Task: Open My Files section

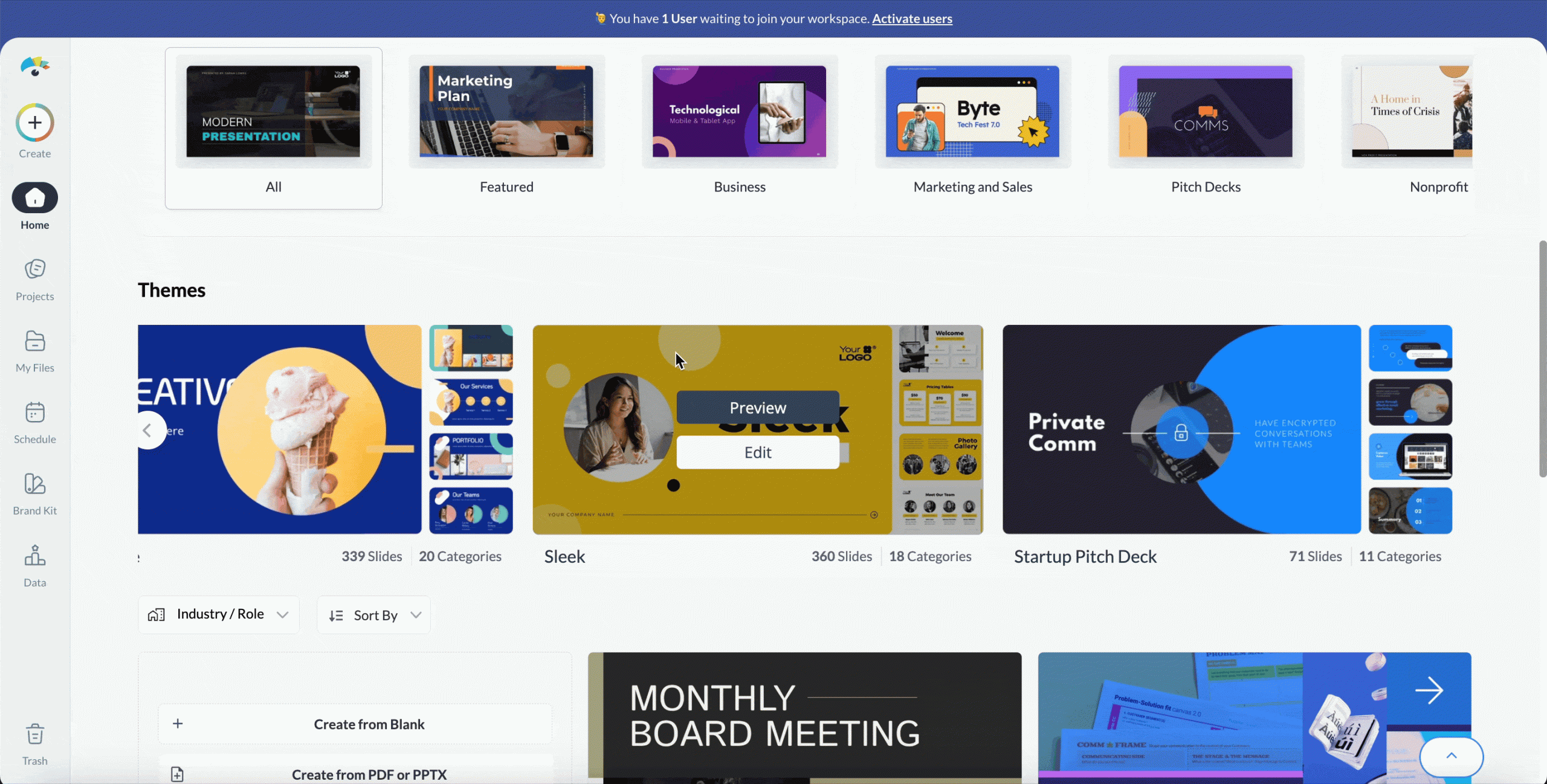Action: point(35,352)
